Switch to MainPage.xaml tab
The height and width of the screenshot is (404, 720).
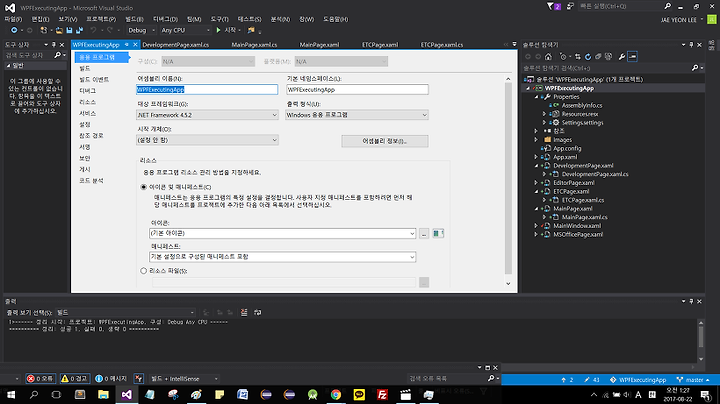[x=319, y=45]
